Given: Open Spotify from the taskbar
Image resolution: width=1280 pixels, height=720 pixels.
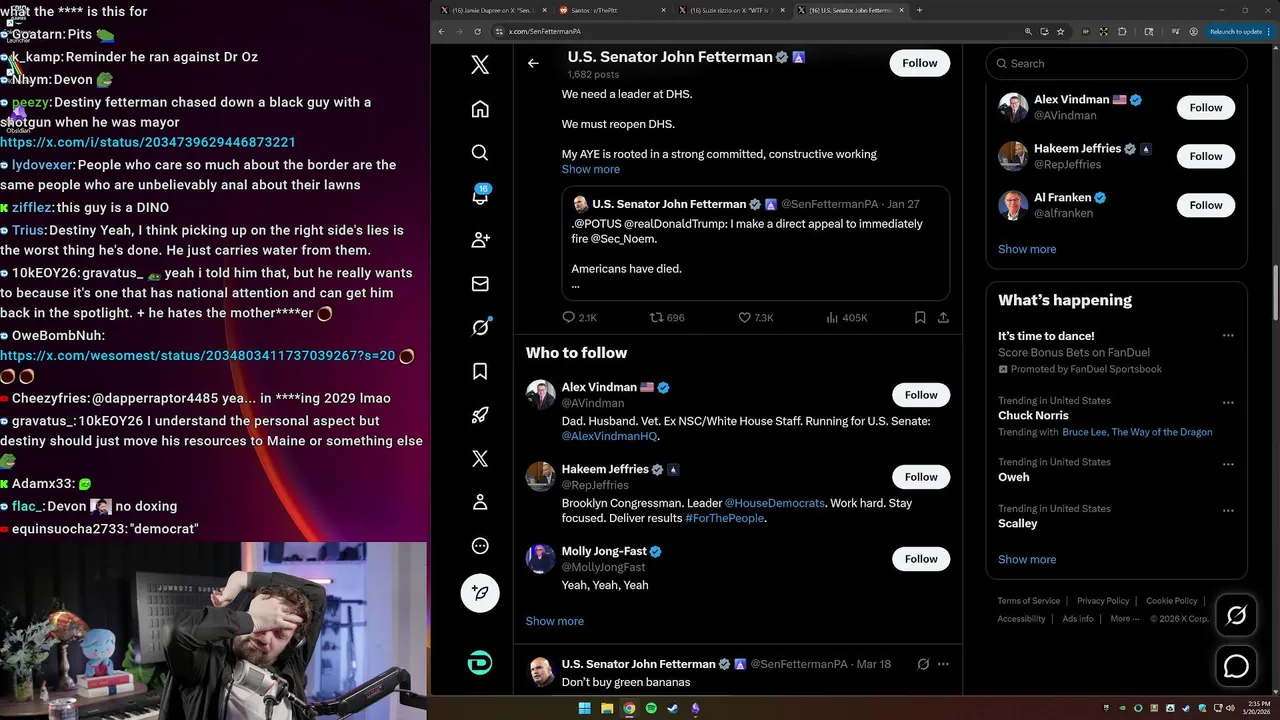Looking at the screenshot, I should point(651,708).
